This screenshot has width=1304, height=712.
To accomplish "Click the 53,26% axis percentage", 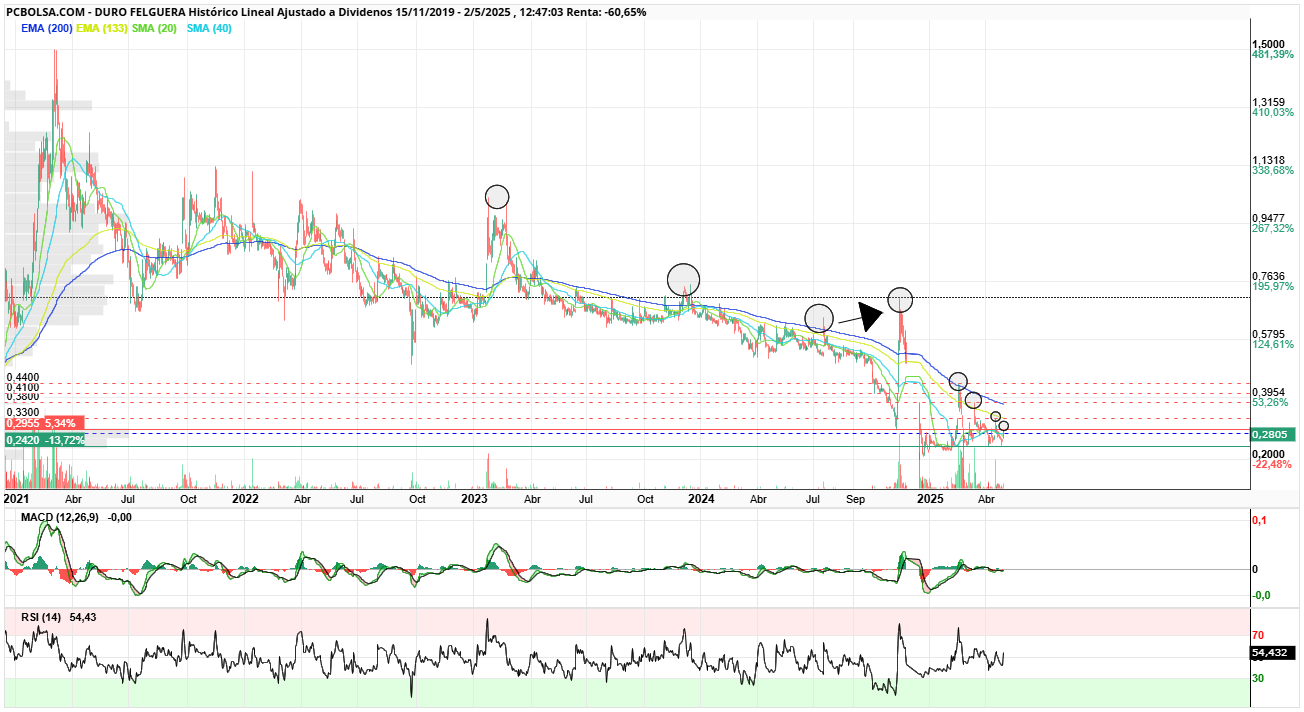I will click(x=1270, y=403).
